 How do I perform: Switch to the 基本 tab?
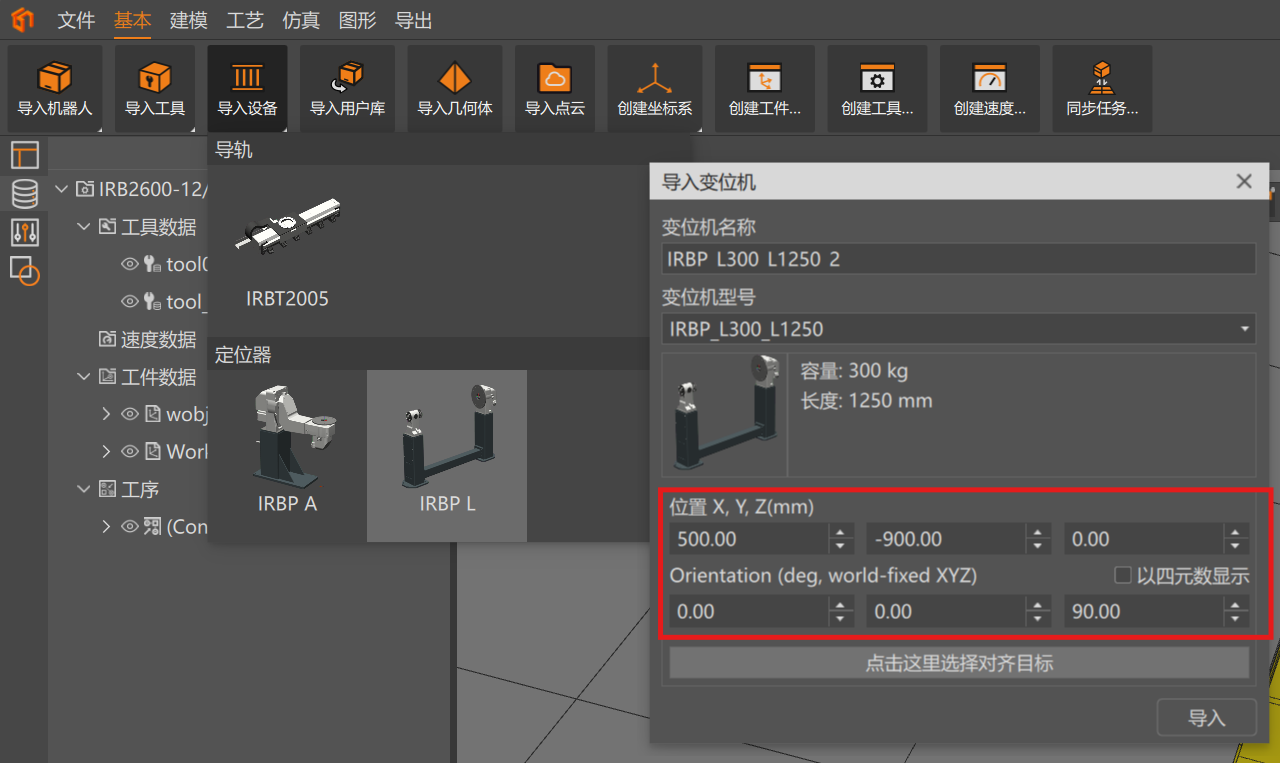[132, 20]
